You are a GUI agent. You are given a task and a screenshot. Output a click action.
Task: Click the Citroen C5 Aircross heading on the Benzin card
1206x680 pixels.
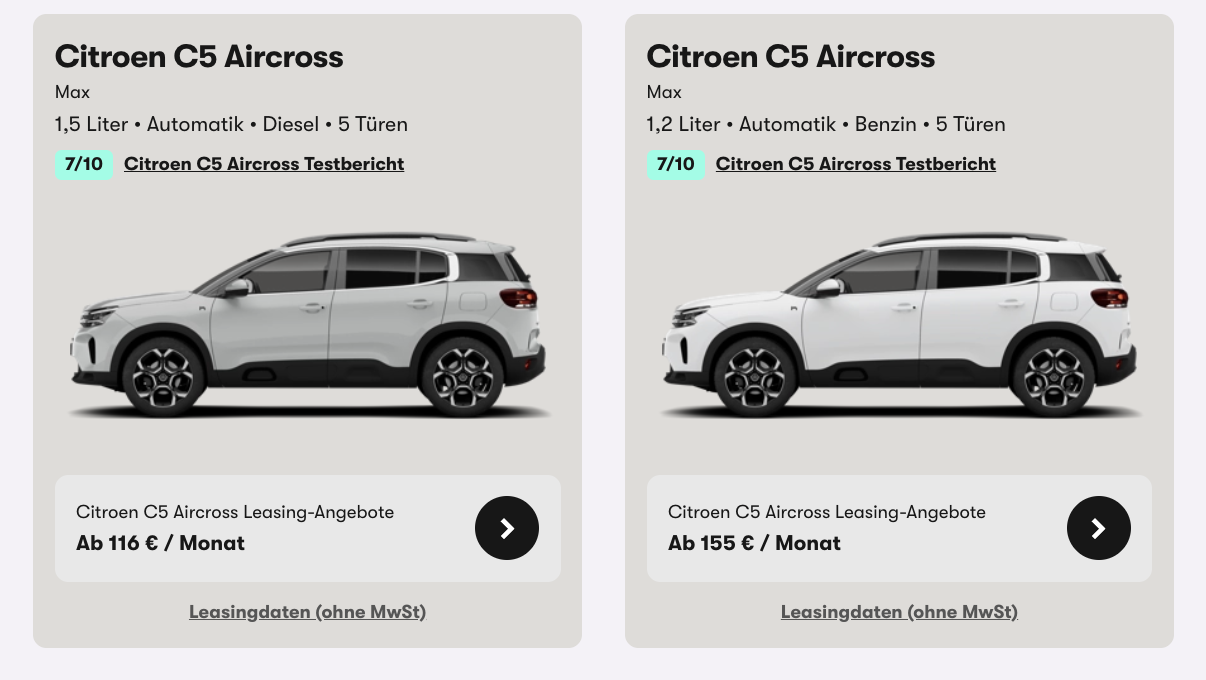tap(791, 57)
